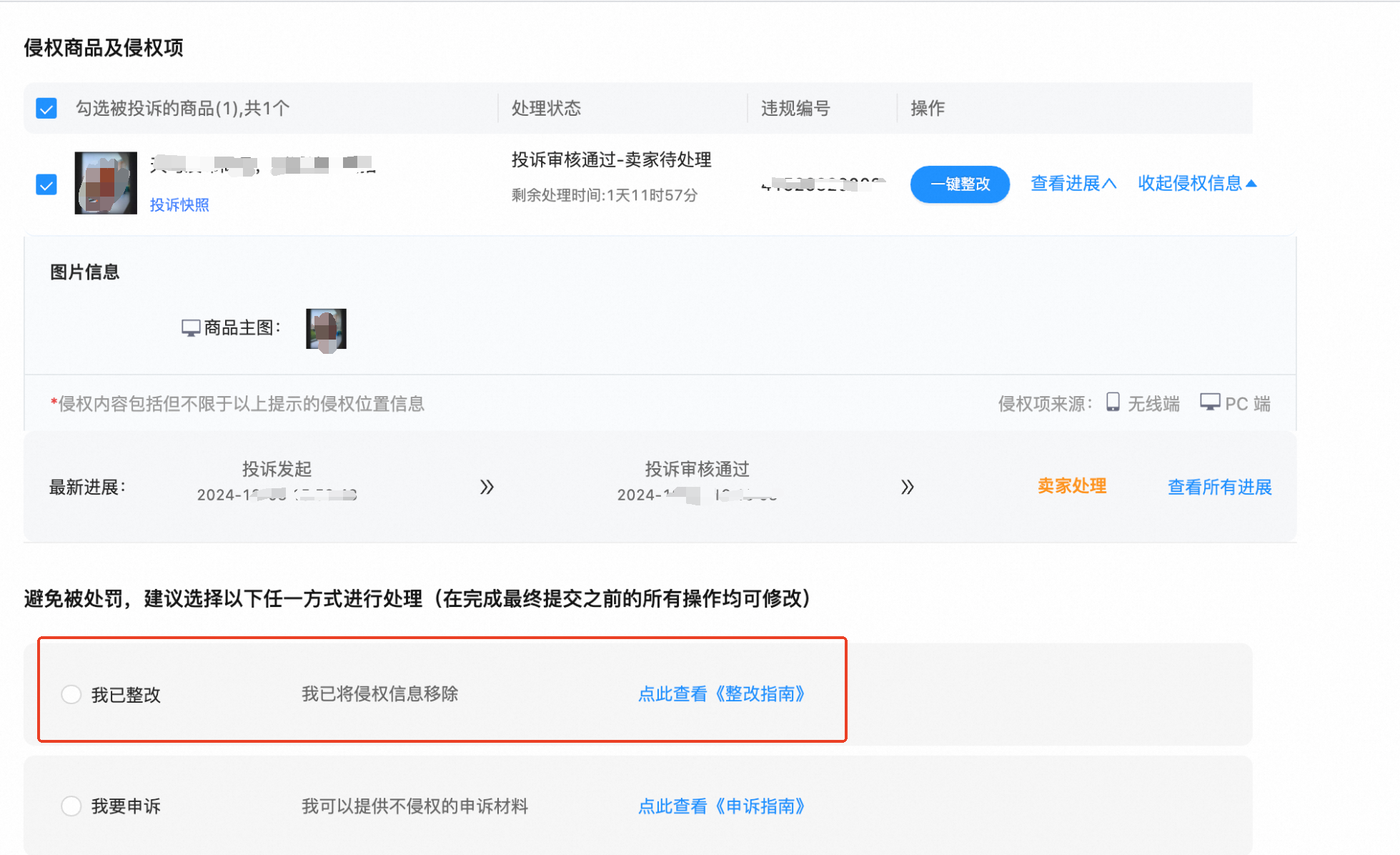Click the 一键整改 button
This screenshot has height=855, width=1400.
click(960, 184)
